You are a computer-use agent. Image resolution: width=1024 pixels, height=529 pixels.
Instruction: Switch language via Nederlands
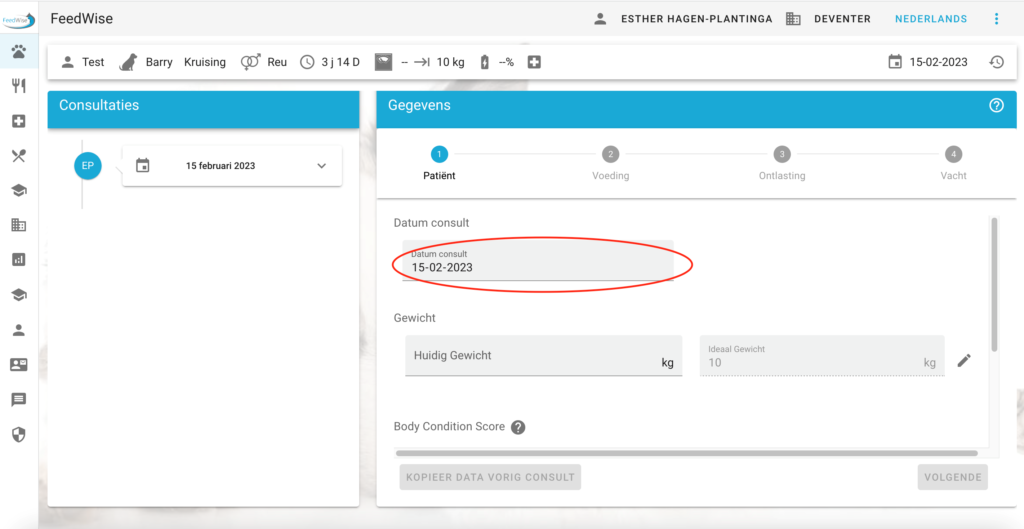click(x=931, y=19)
